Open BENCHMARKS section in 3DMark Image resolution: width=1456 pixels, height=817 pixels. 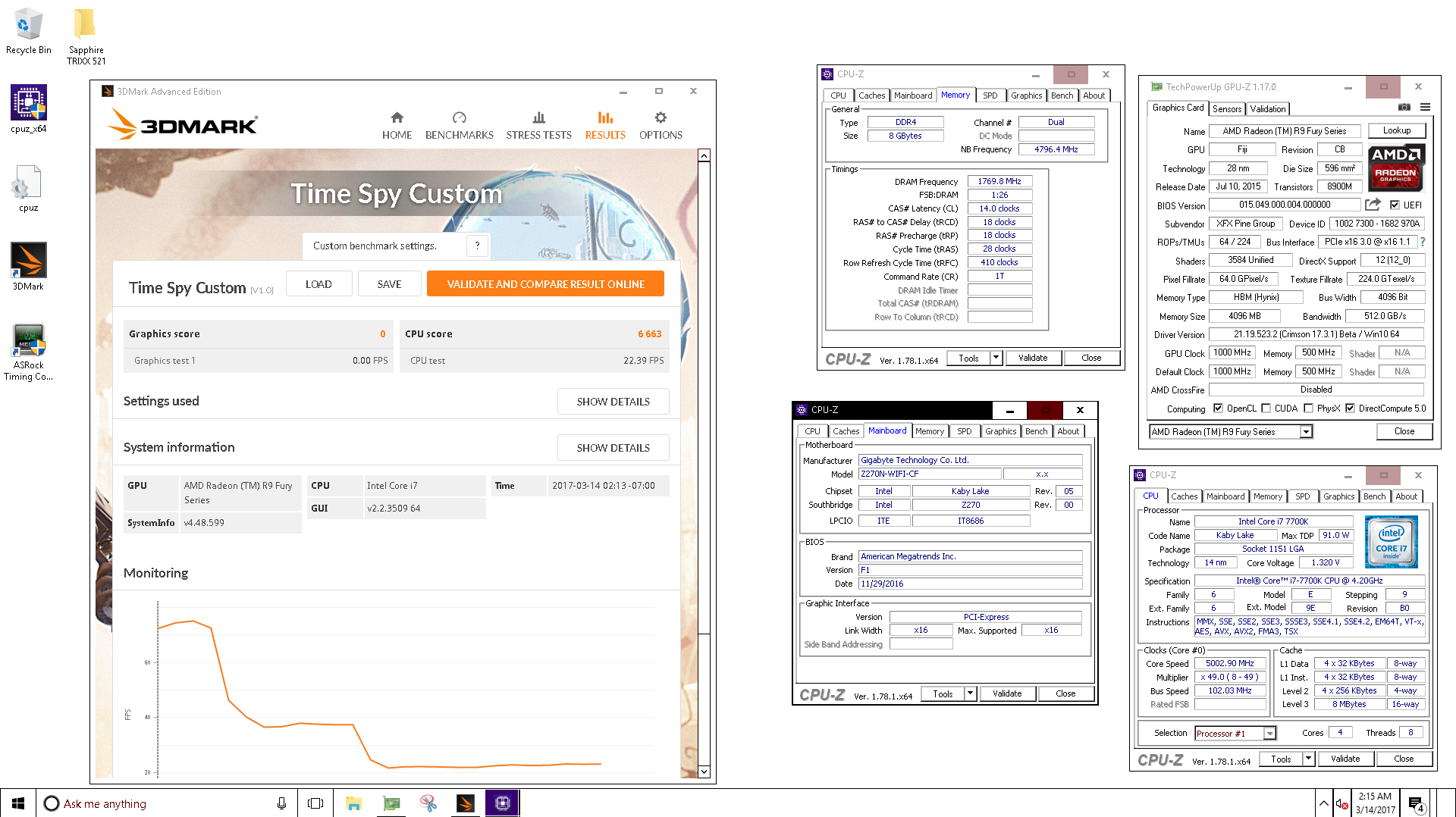pyautogui.click(x=460, y=126)
